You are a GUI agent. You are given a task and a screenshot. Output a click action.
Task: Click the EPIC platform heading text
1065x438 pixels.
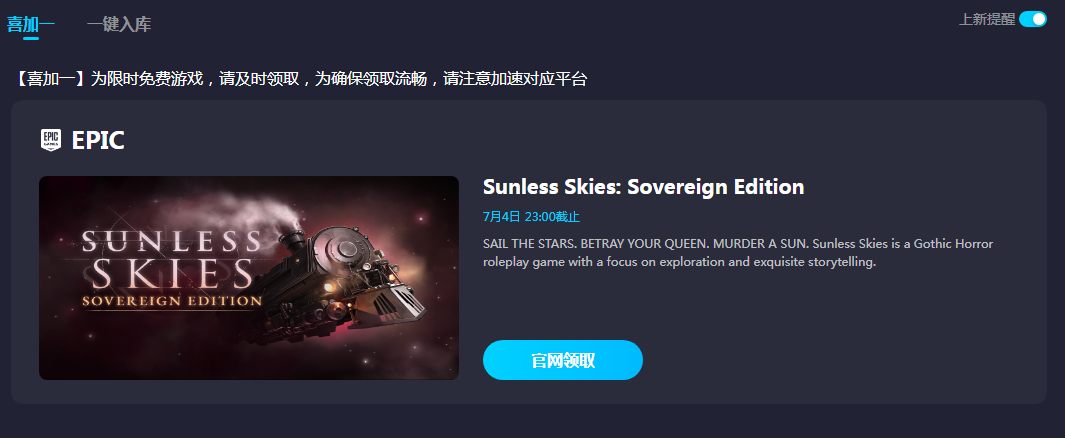pos(98,141)
